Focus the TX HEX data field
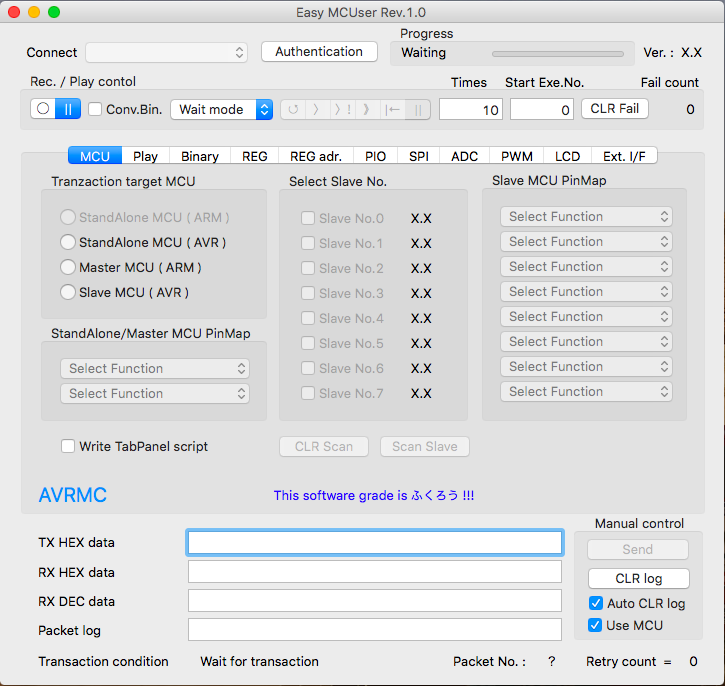Screen dimensions: 725x686 (375, 542)
